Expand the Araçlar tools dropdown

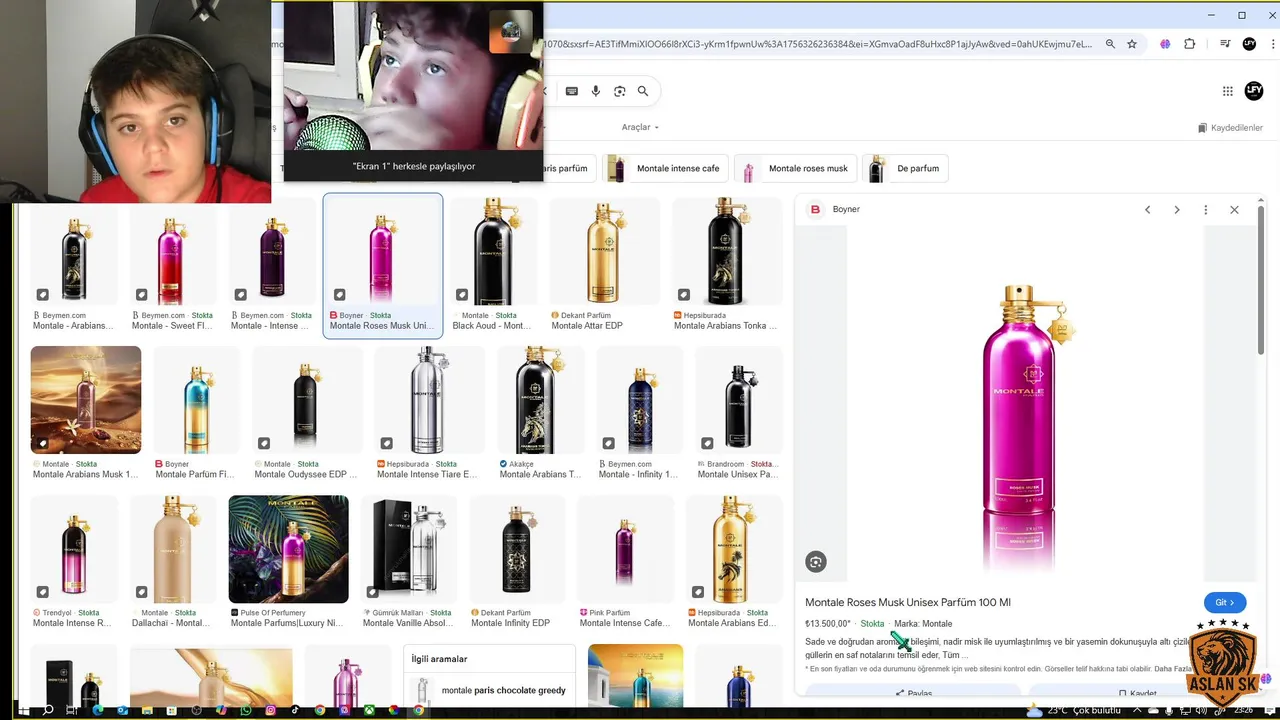[x=640, y=127]
